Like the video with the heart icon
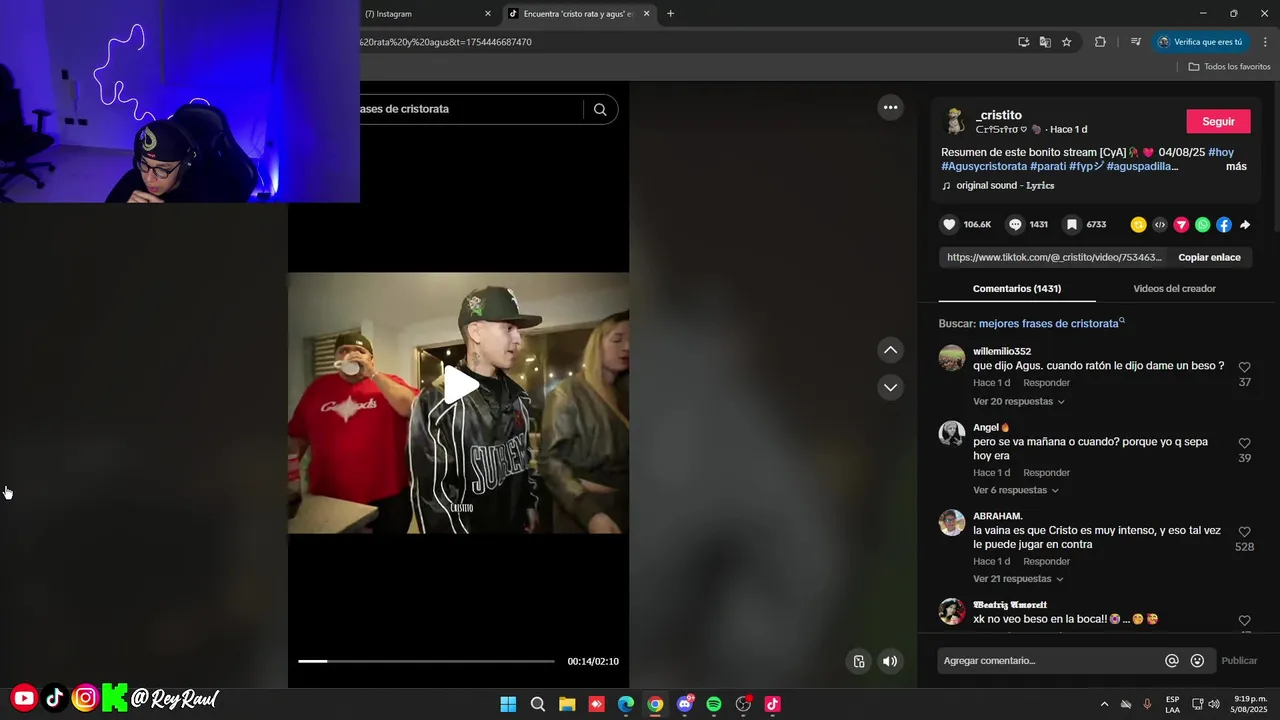This screenshot has height=720, width=1280. (x=950, y=225)
